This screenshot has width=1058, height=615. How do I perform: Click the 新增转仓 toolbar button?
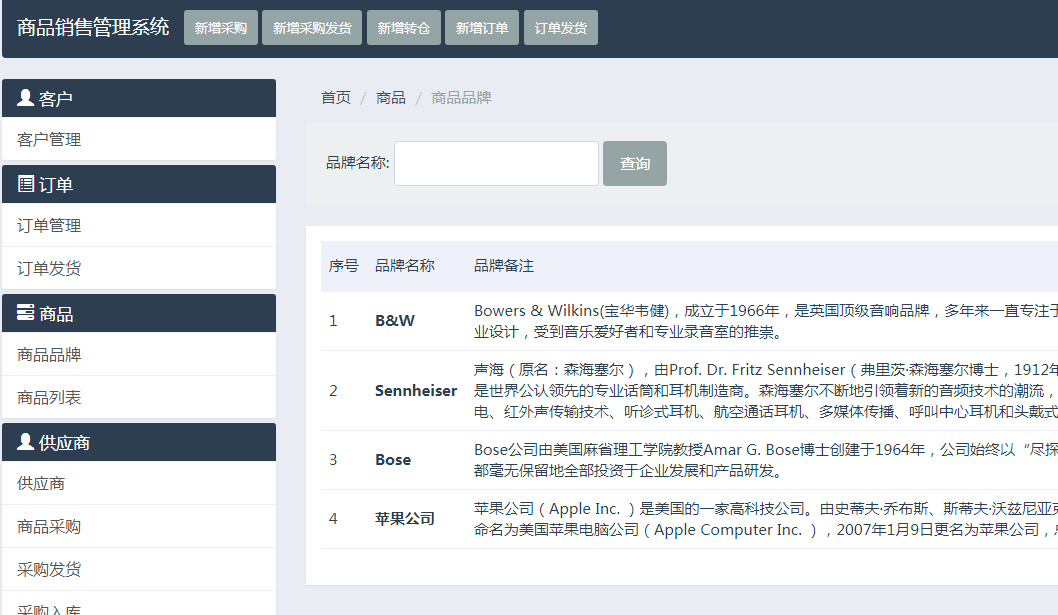[404, 28]
